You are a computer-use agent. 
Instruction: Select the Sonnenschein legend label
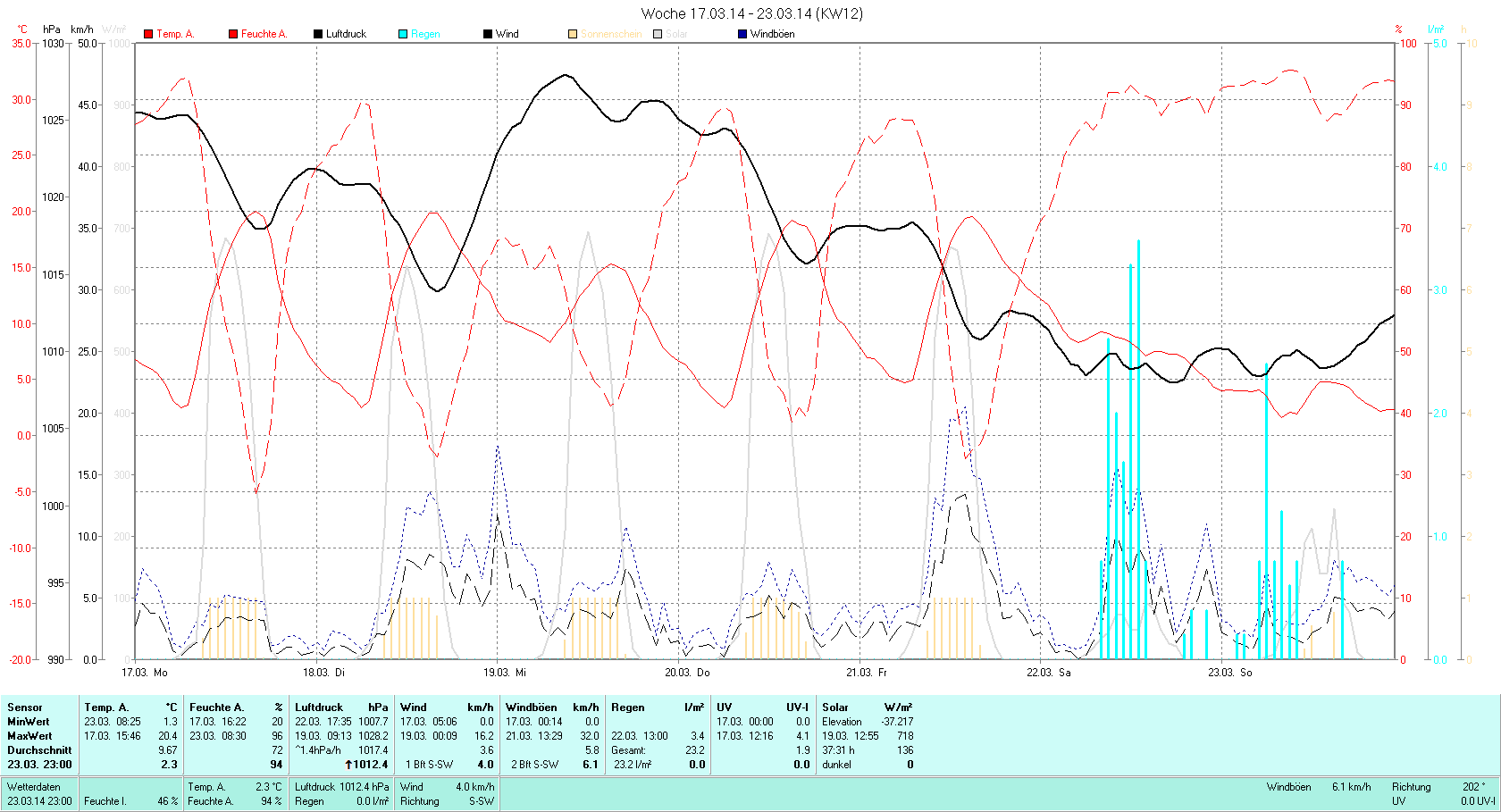[x=611, y=34]
